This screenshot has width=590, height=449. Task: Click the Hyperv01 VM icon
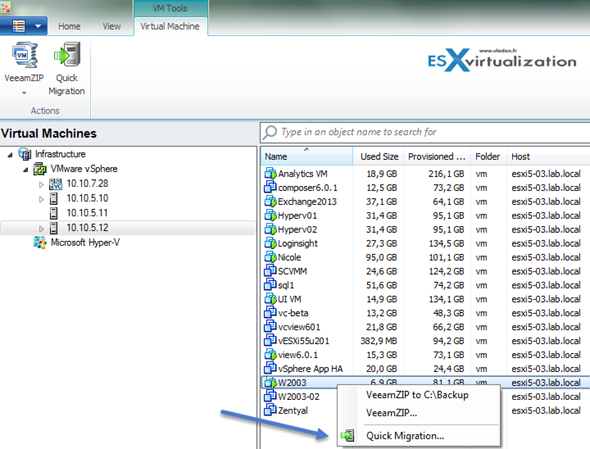click(270, 215)
